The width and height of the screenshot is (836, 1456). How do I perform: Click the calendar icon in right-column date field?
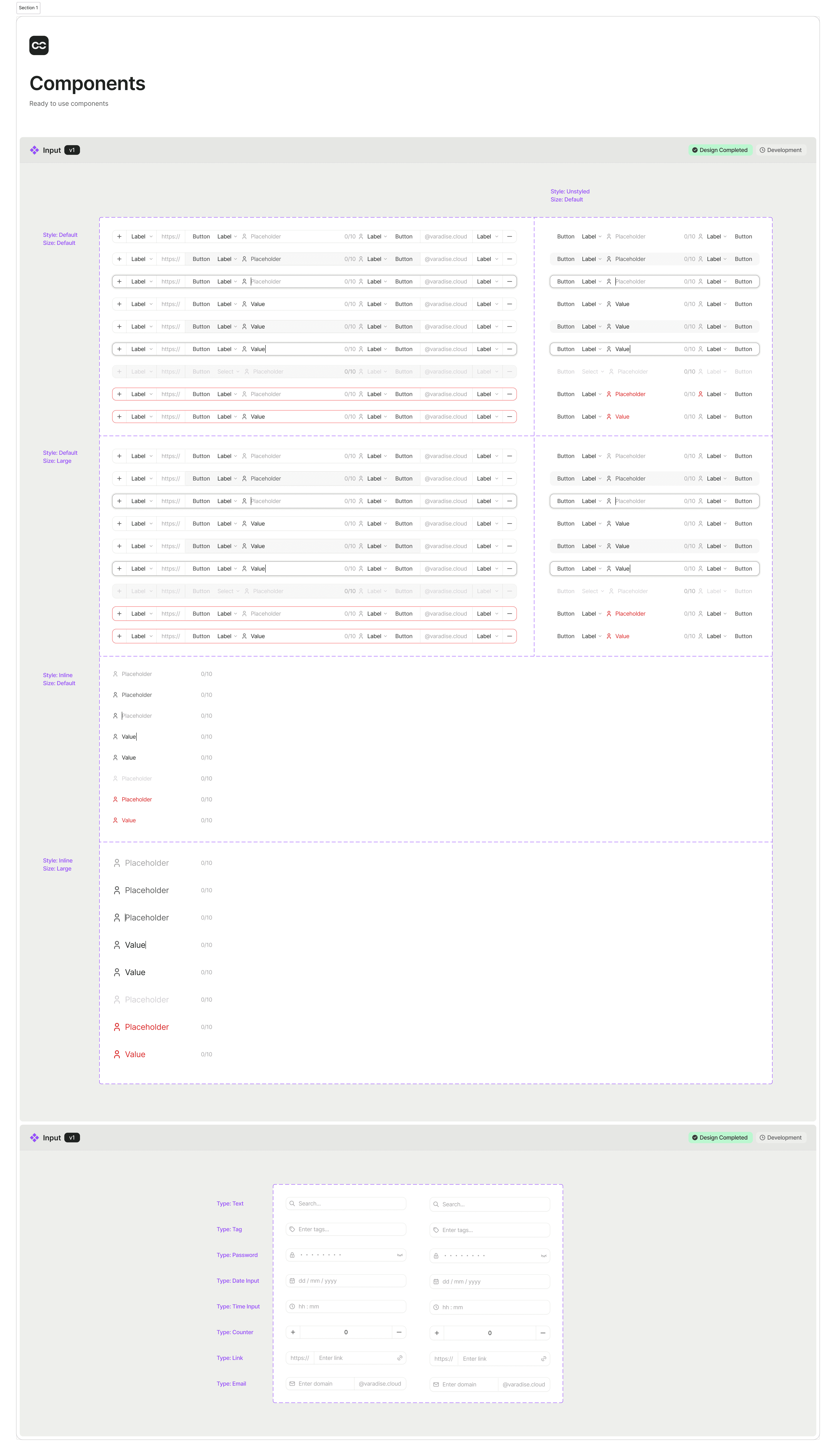[x=436, y=1281]
